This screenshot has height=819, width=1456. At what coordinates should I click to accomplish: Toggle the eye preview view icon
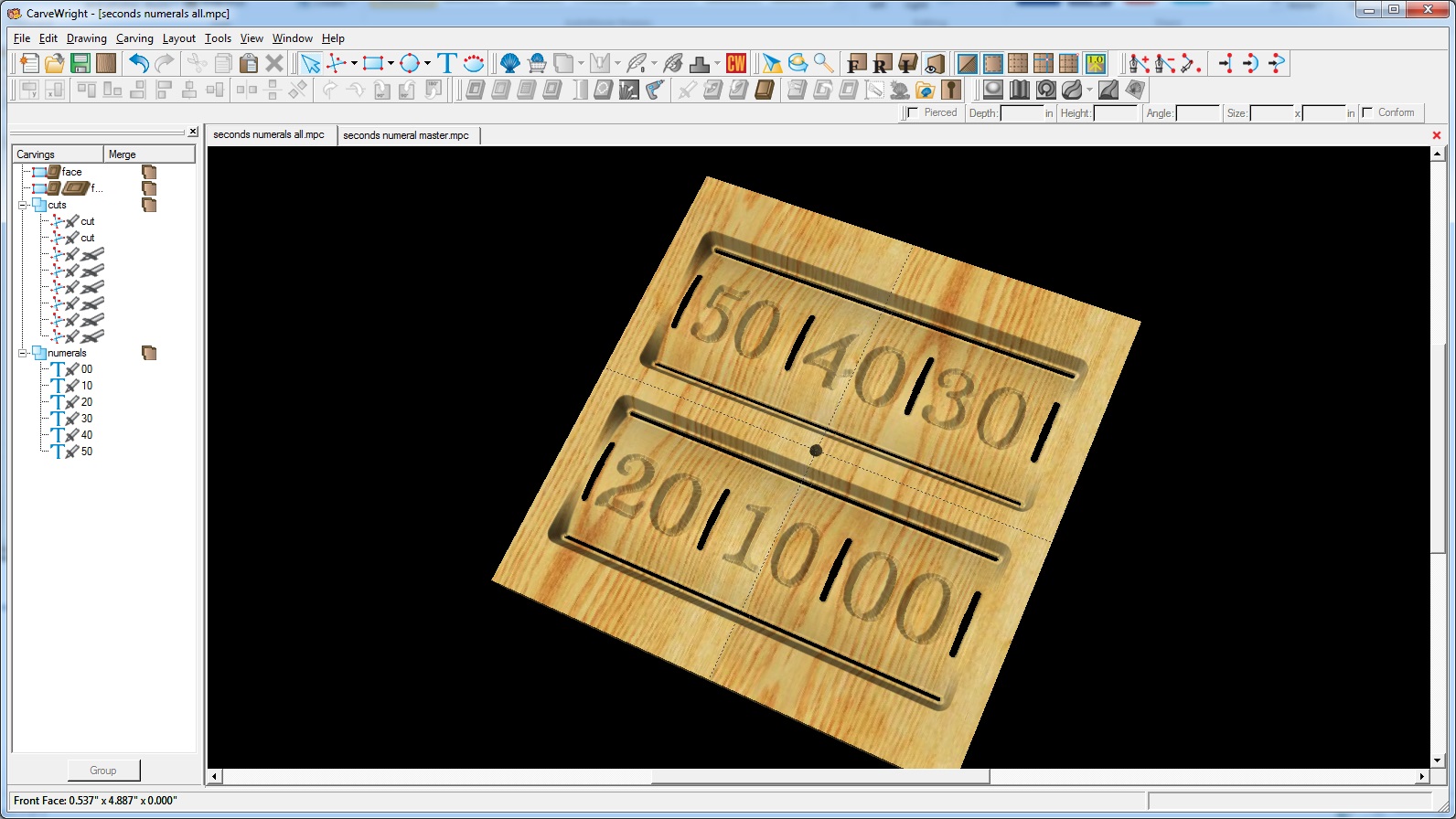(933, 63)
